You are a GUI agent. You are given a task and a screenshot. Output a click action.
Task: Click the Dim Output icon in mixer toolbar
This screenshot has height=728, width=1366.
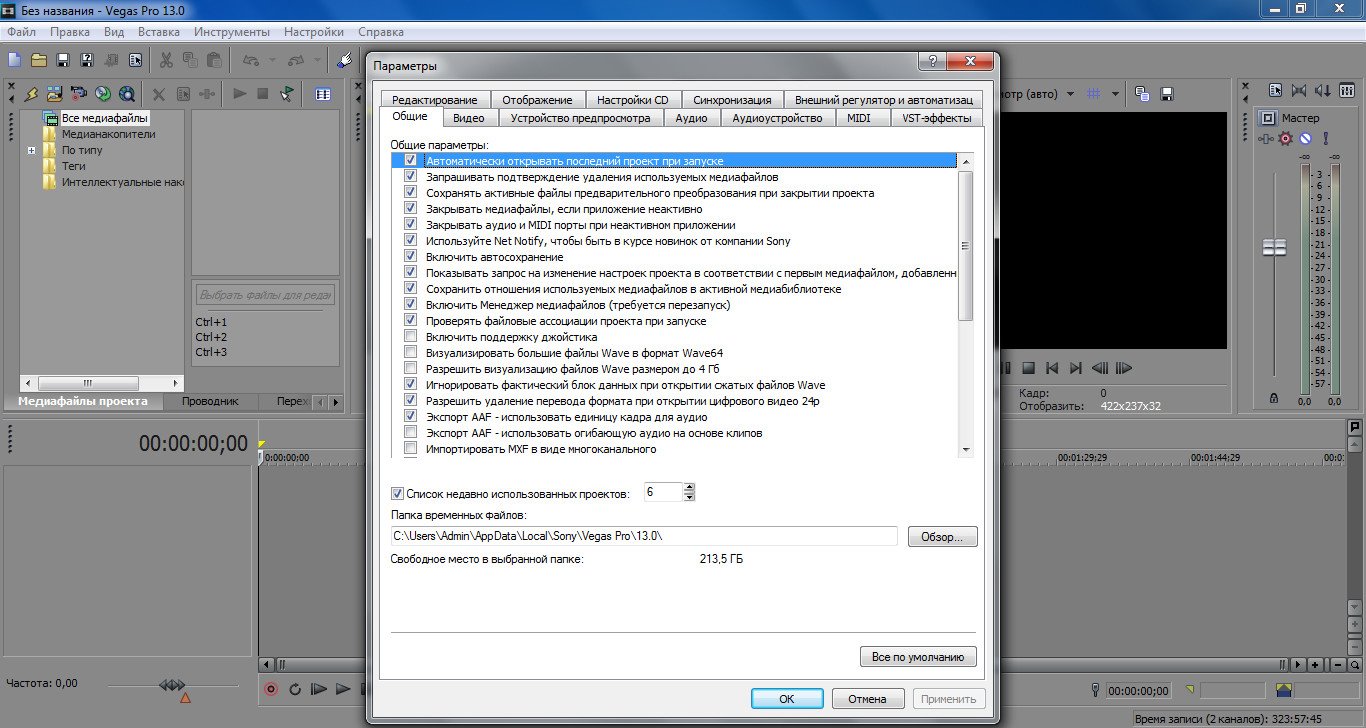tap(1323, 91)
